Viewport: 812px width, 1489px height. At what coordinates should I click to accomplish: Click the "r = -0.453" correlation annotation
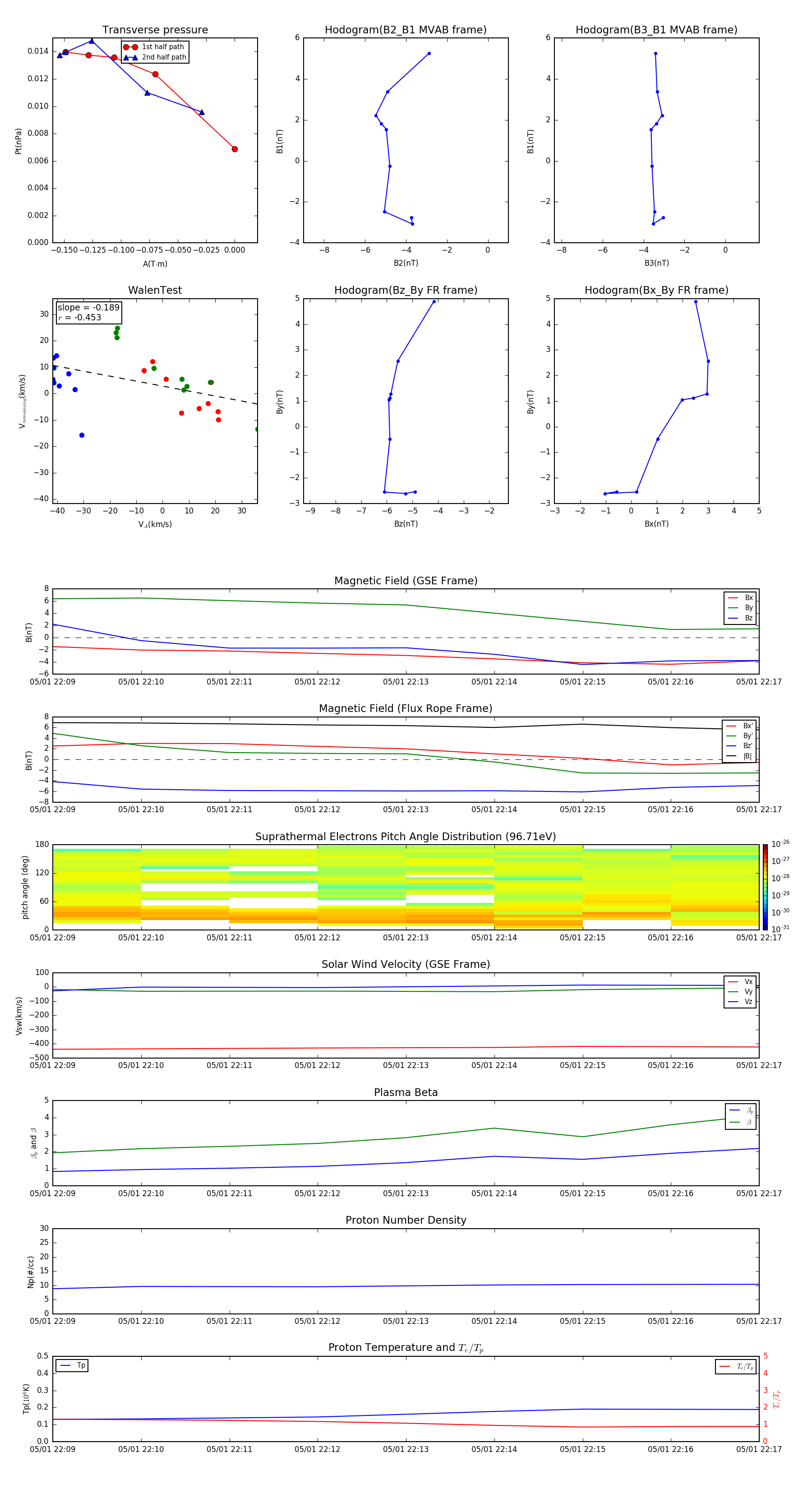click(80, 317)
